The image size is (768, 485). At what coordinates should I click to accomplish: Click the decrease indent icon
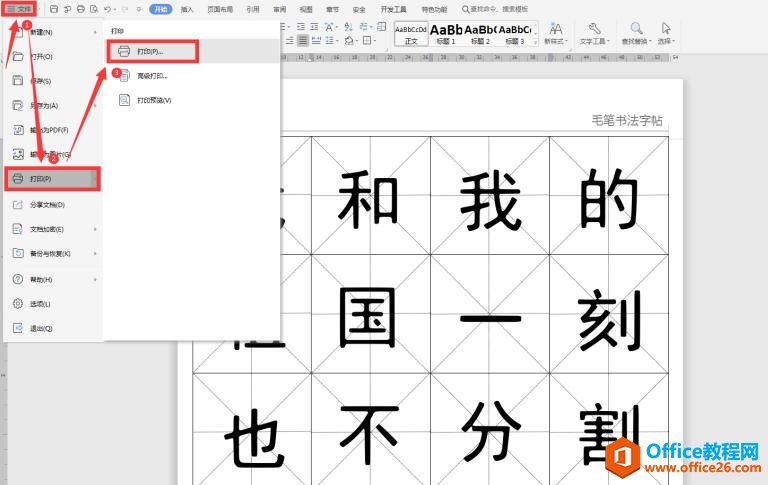tap(301, 26)
